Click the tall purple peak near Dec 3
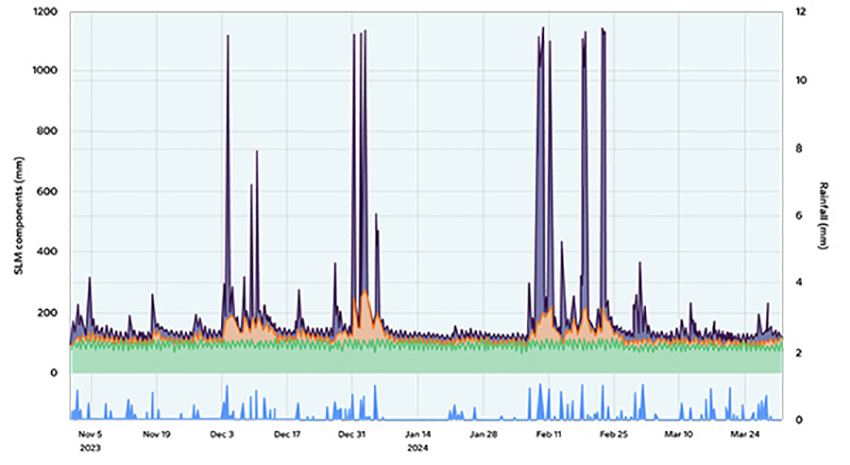The width and height of the screenshot is (850, 465). coord(228,40)
